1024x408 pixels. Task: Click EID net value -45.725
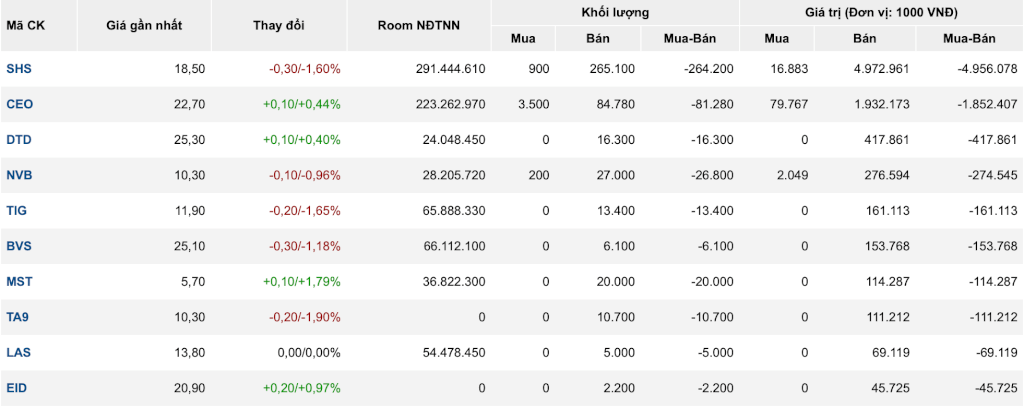coord(997,388)
